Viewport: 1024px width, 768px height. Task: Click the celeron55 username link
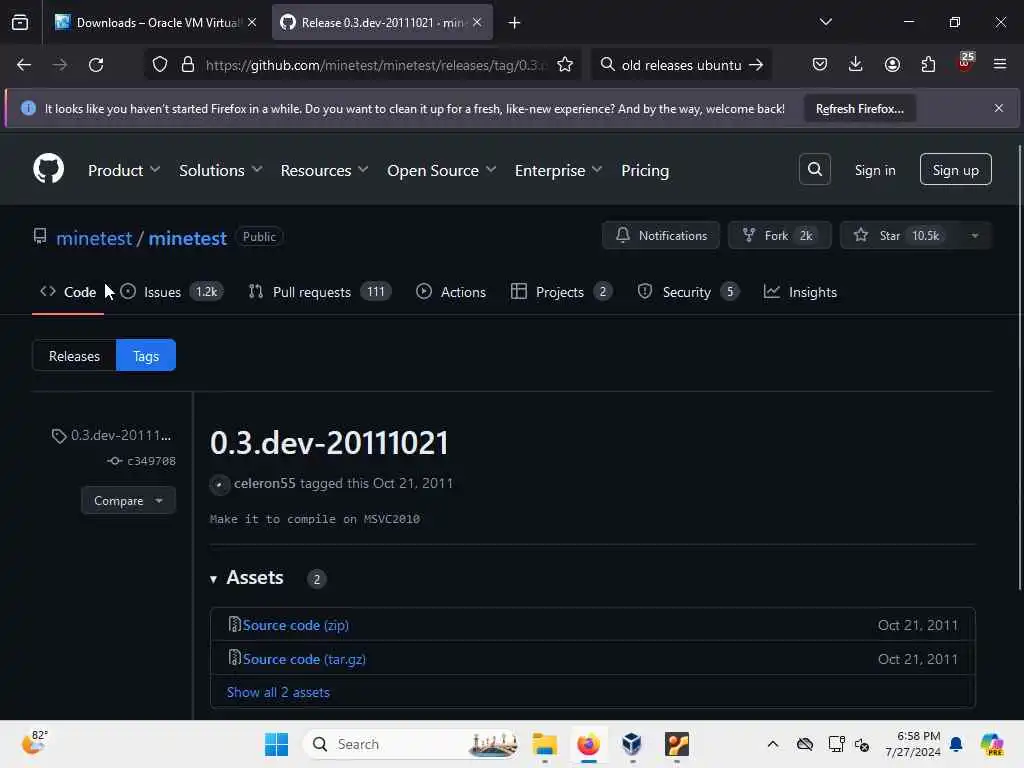point(264,484)
